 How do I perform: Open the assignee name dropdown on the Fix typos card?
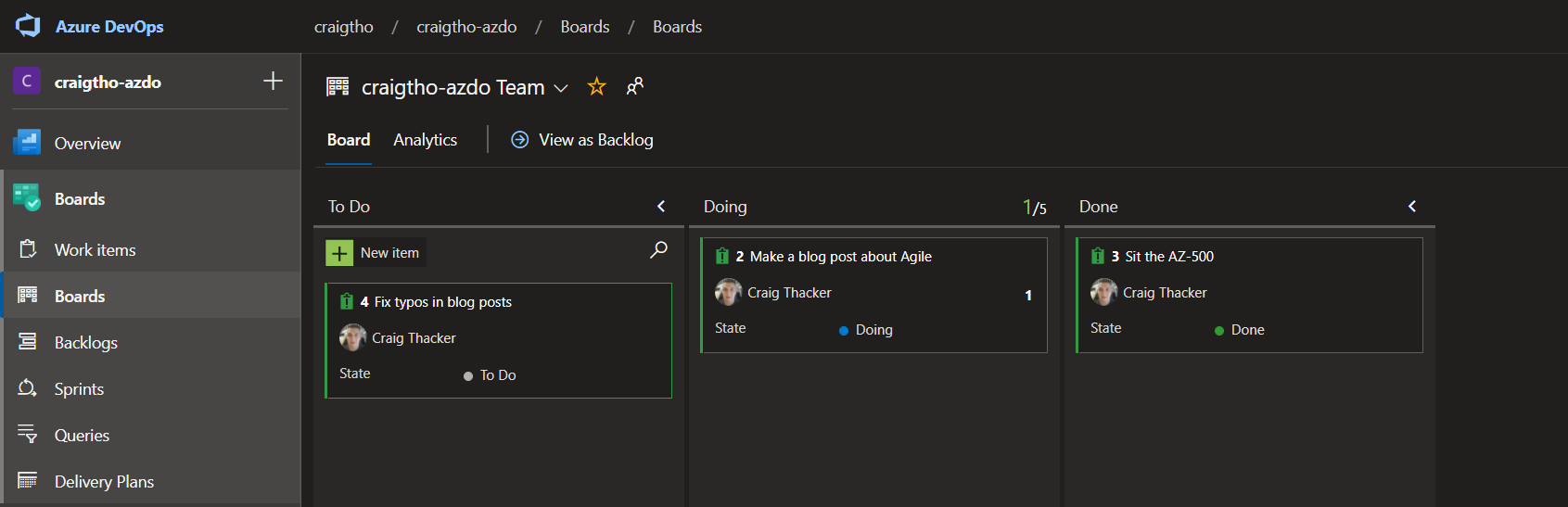(x=414, y=338)
